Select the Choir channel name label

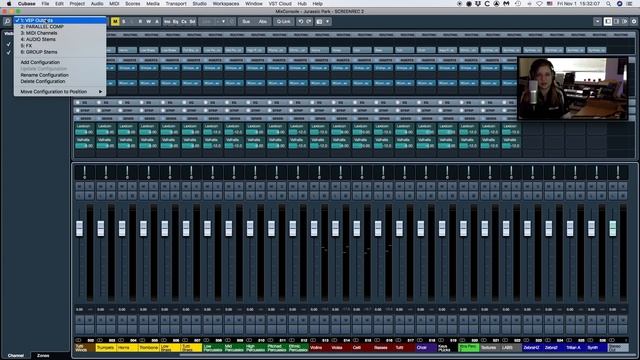[426, 348]
